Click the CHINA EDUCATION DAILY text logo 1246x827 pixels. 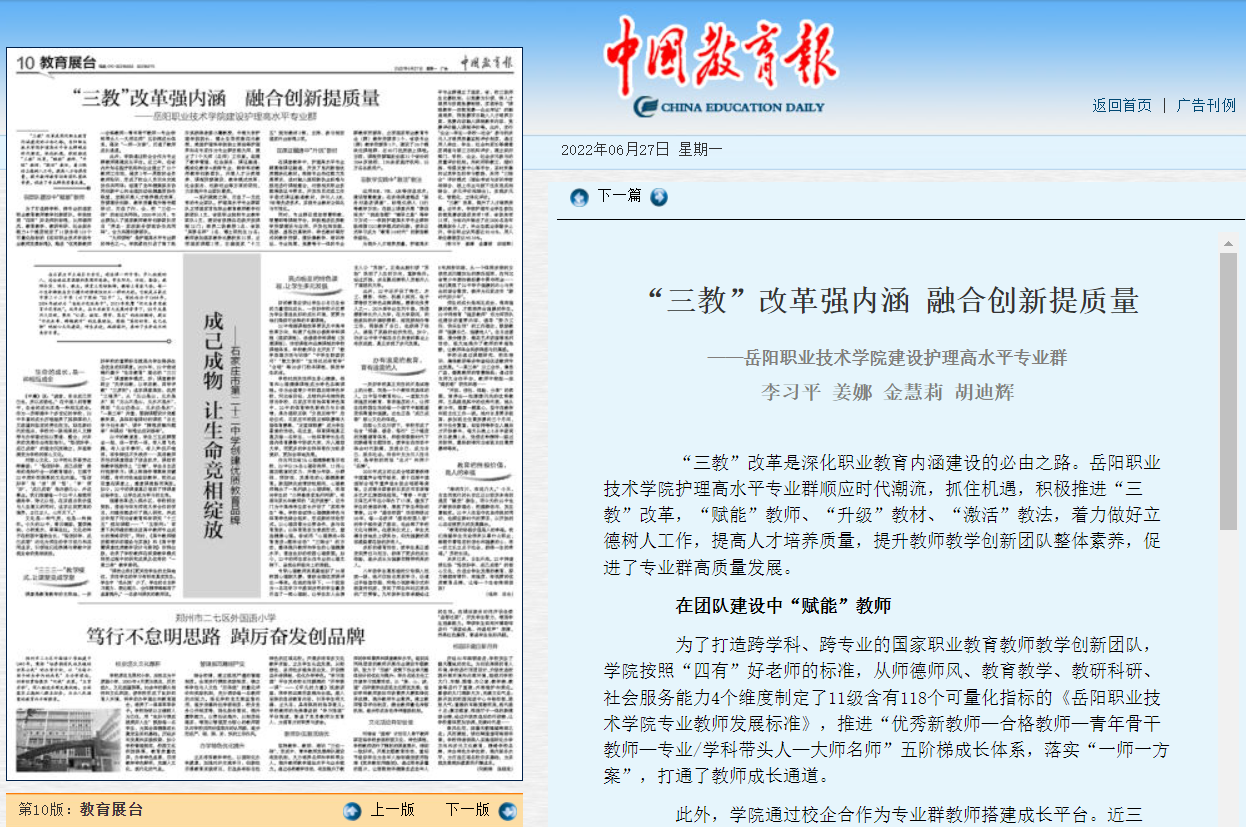(729, 107)
